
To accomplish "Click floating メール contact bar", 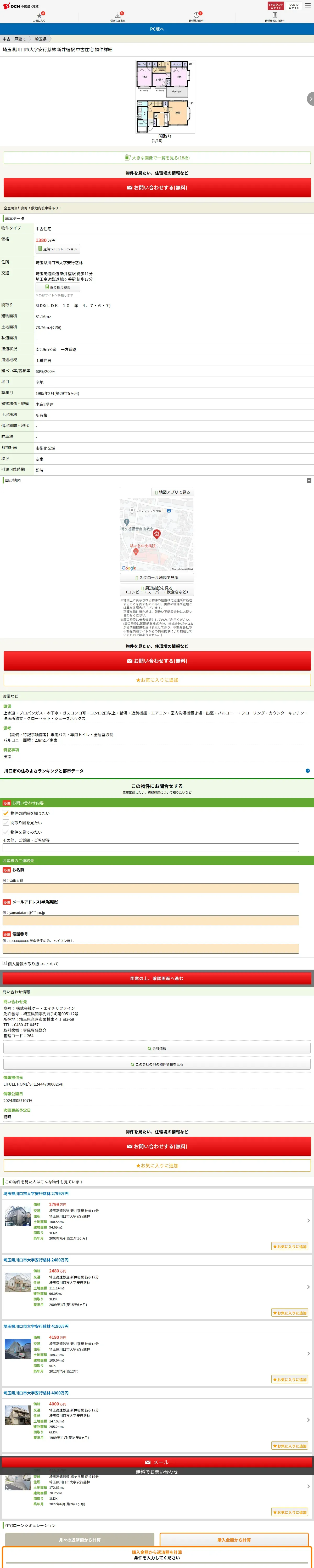I will coord(157,1462).
